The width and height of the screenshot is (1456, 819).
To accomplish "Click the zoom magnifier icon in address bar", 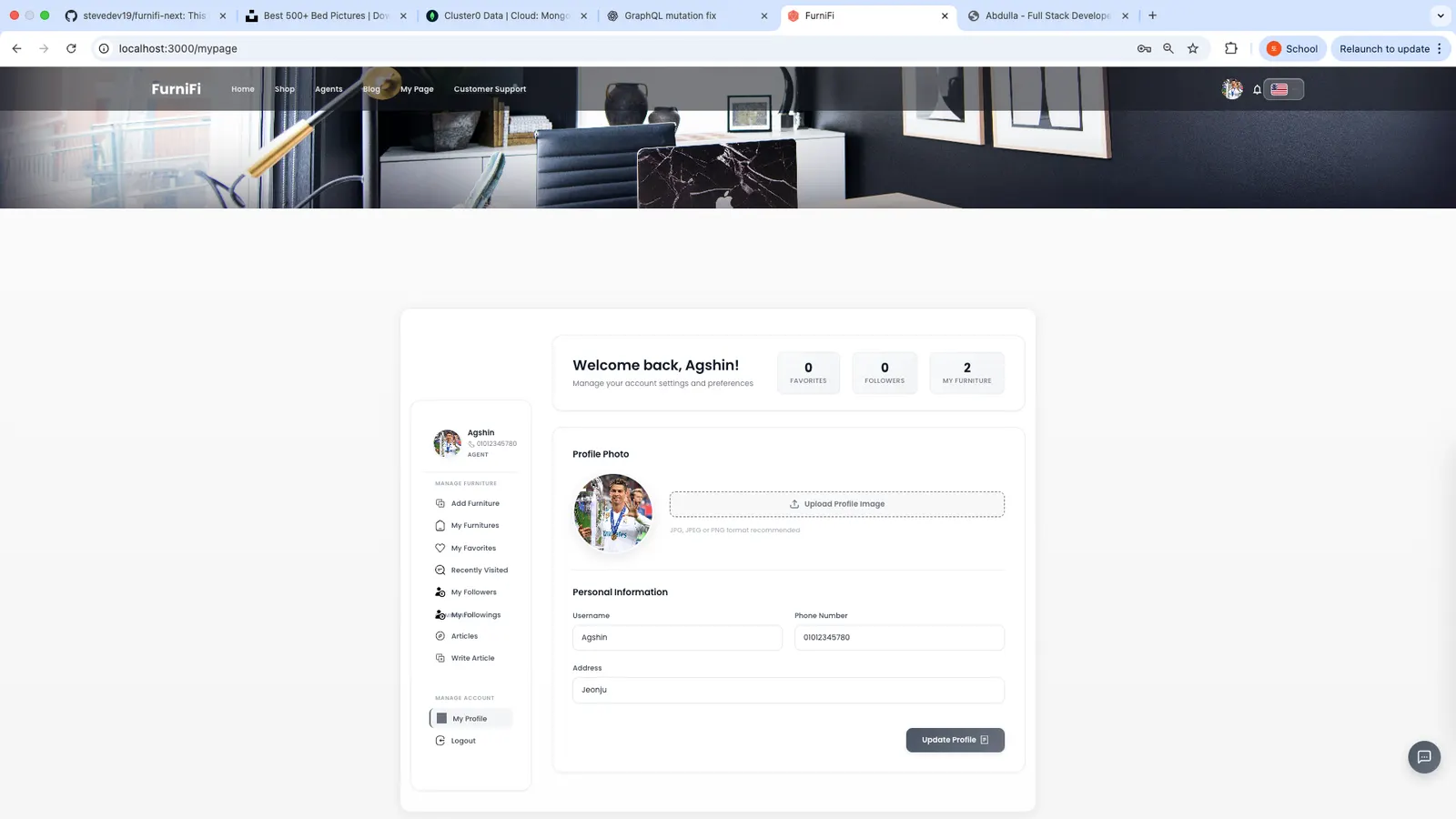I will point(1168,48).
